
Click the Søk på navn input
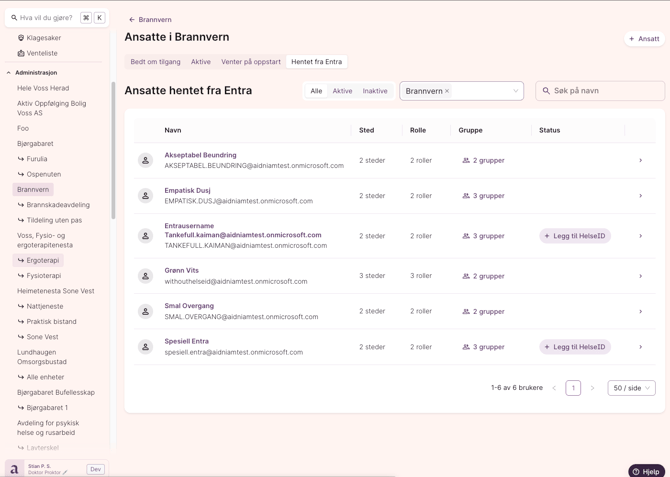click(600, 91)
